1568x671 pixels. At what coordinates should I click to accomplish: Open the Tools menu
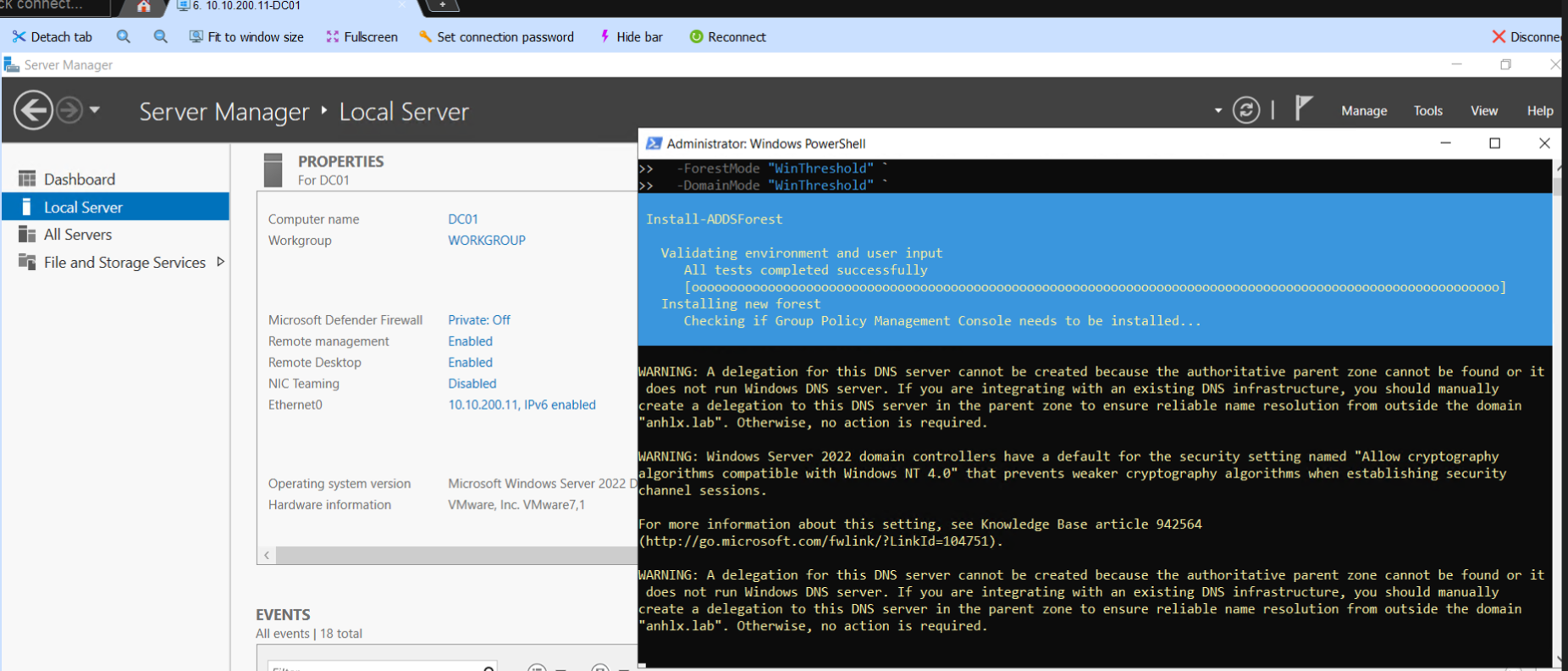pyautogui.click(x=1428, y=111)
